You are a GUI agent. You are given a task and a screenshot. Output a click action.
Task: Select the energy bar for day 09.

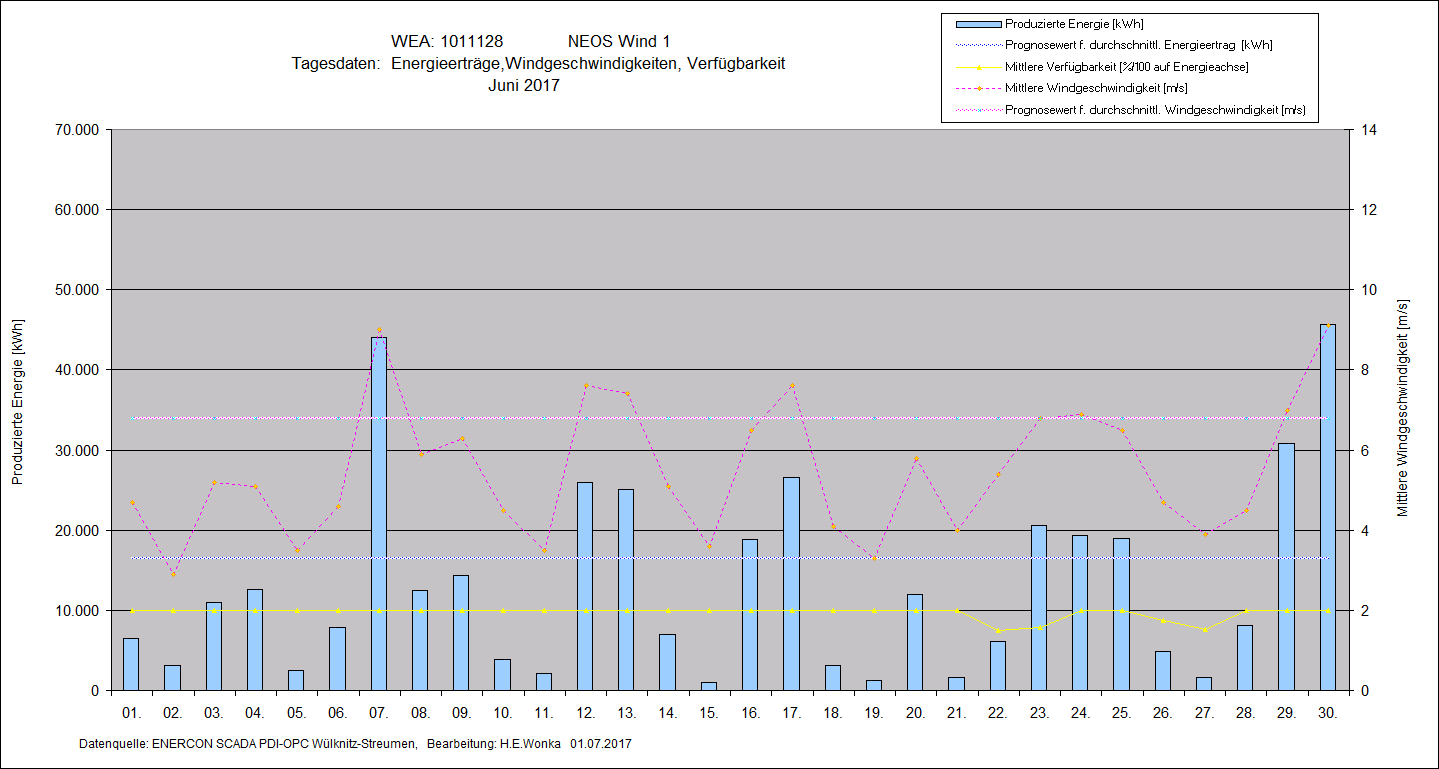[x=461, y=633]
